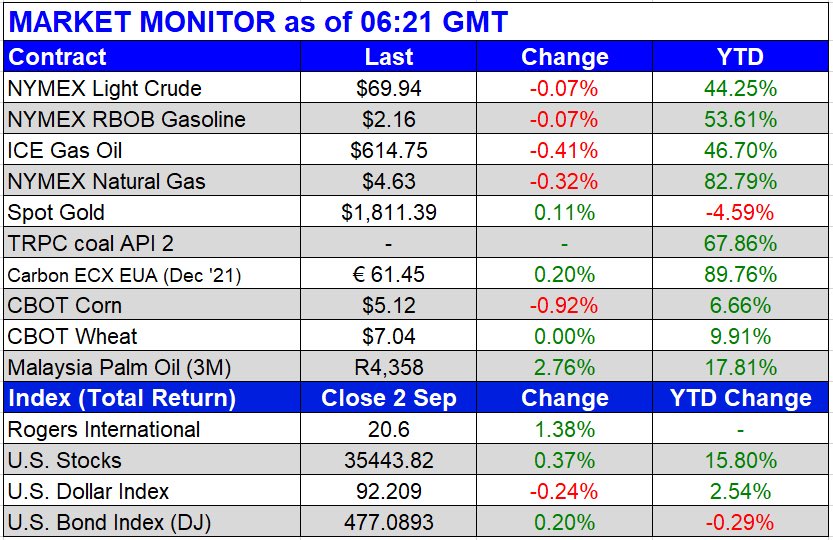The height and width of the screenshot is (540, 833).
Task: Click the Last column header
Action: 389,57
